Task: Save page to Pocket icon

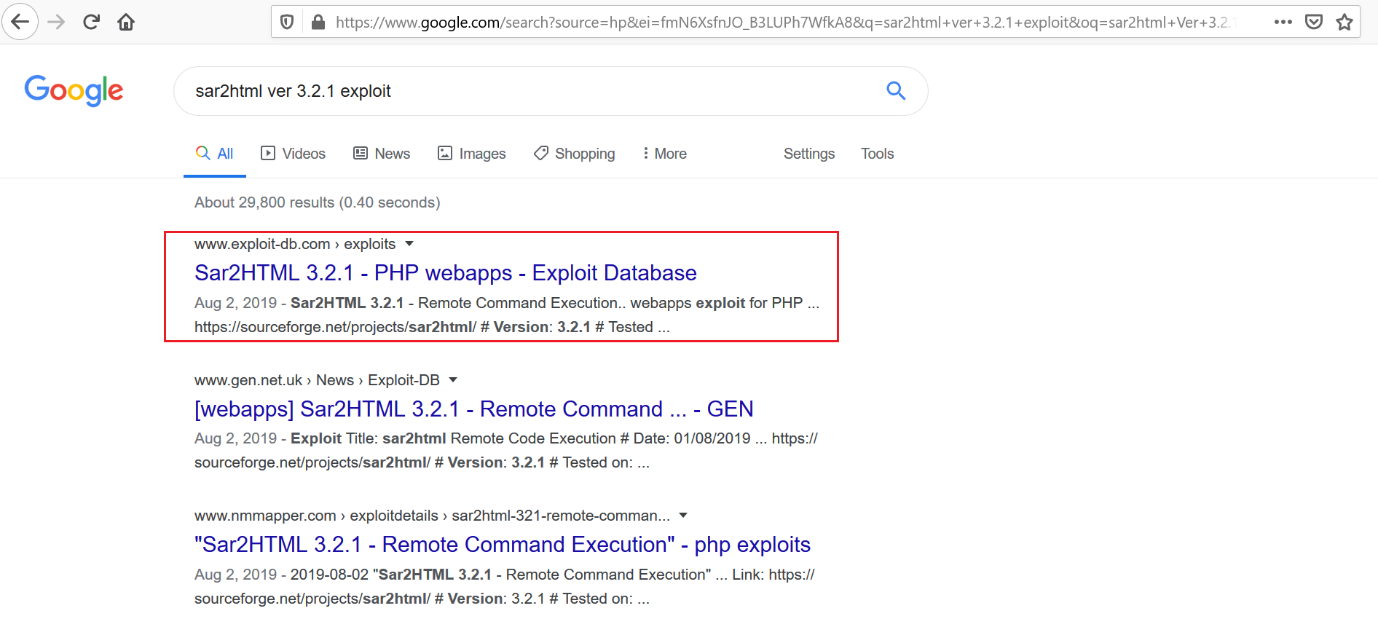Action: [1315, 22]
